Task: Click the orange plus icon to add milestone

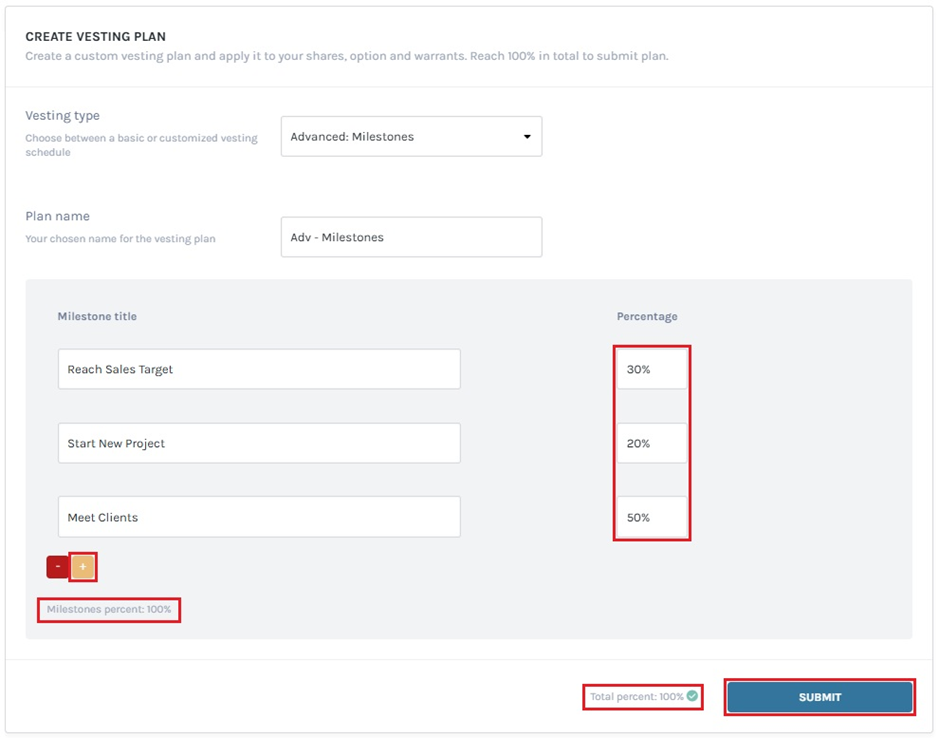Action: (x=81, y=566)
